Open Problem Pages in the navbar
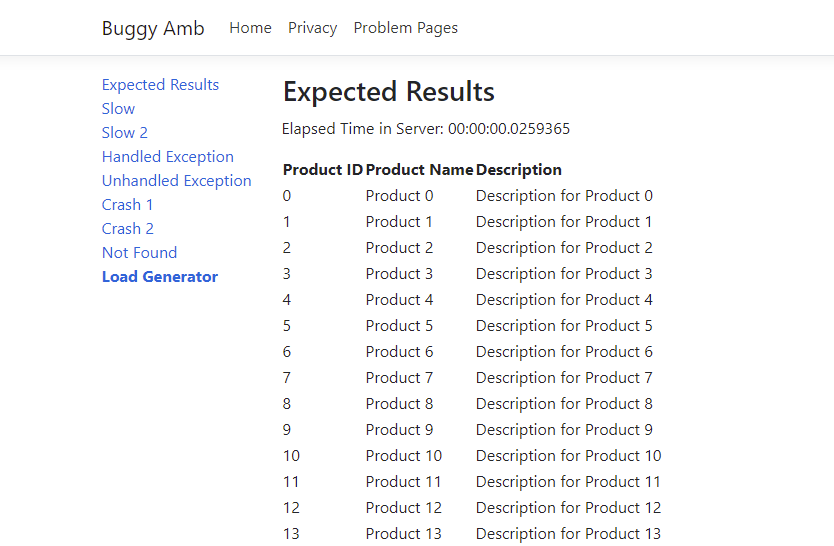The image size is (834, 546). [x=405, y=28]
